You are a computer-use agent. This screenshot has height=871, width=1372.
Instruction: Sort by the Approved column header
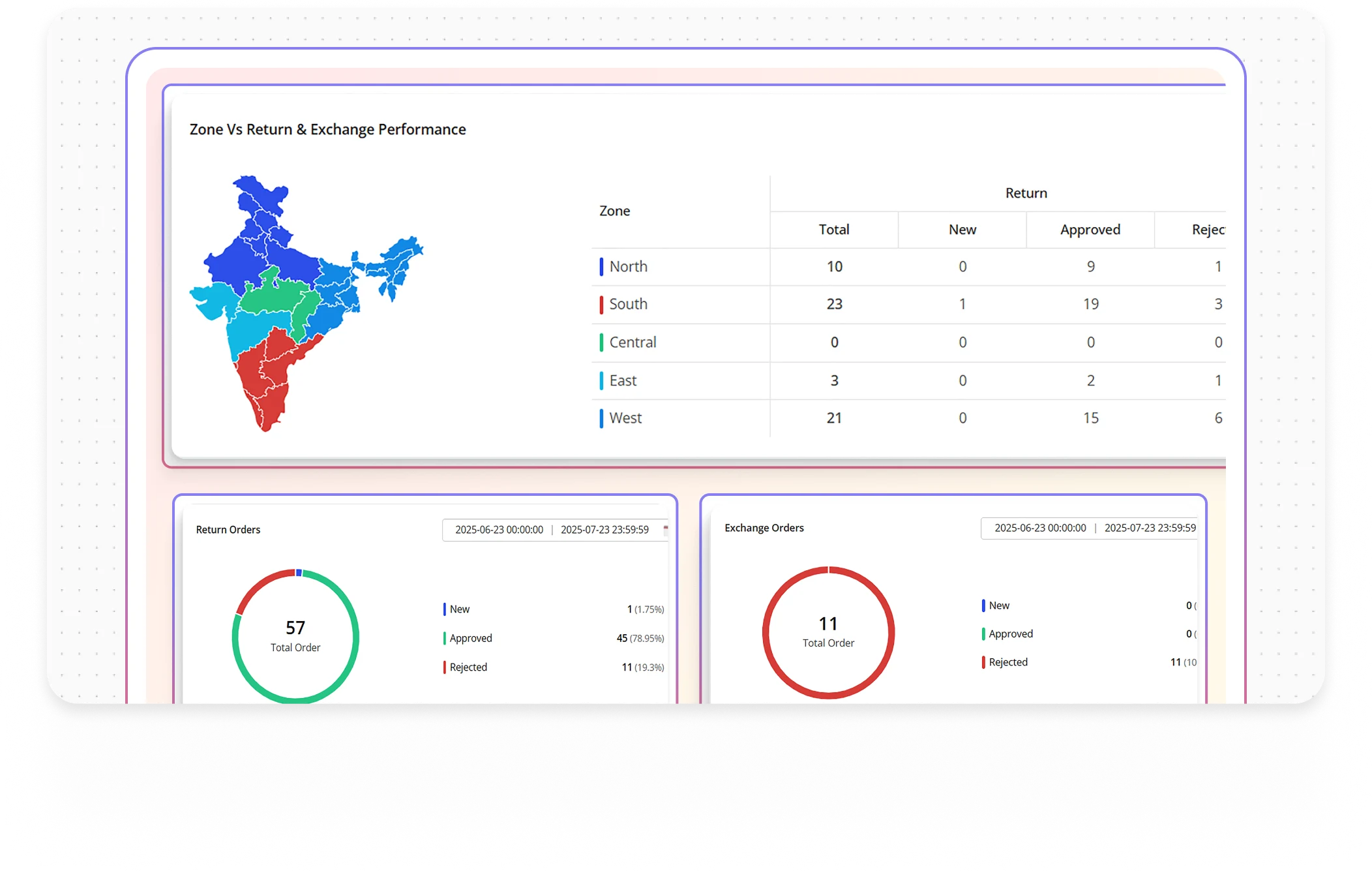pyautogui.click(x=1090, y=229)
